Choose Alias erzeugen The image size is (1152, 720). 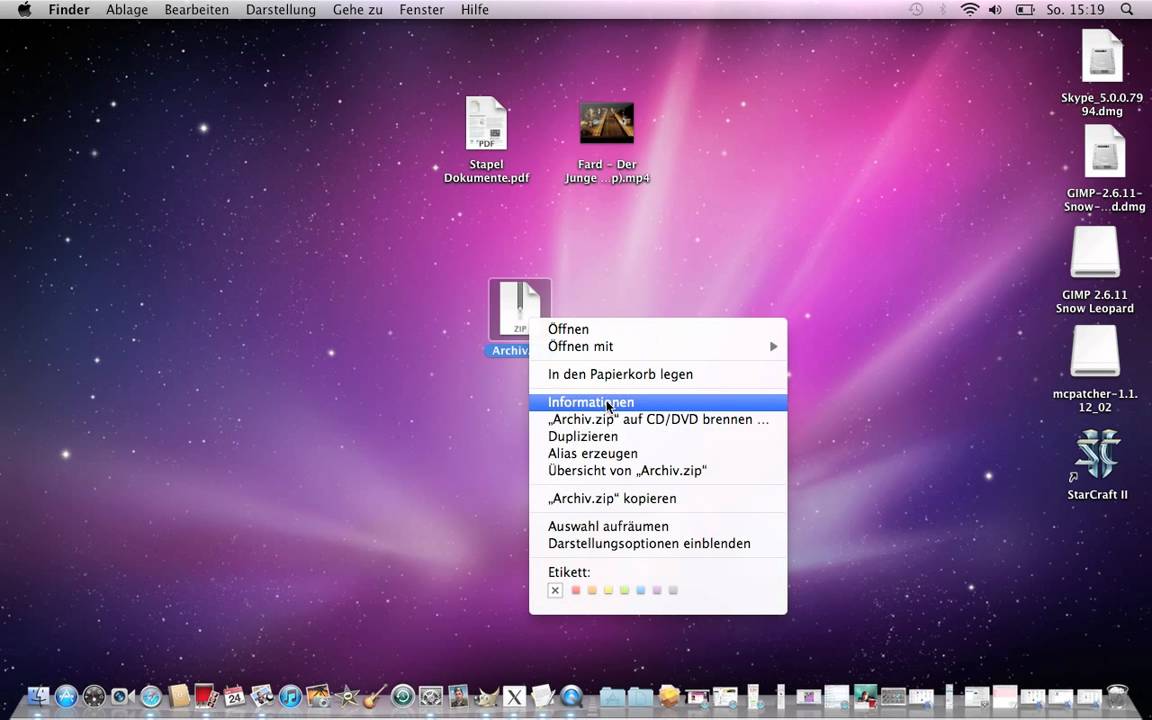[658, 453]
